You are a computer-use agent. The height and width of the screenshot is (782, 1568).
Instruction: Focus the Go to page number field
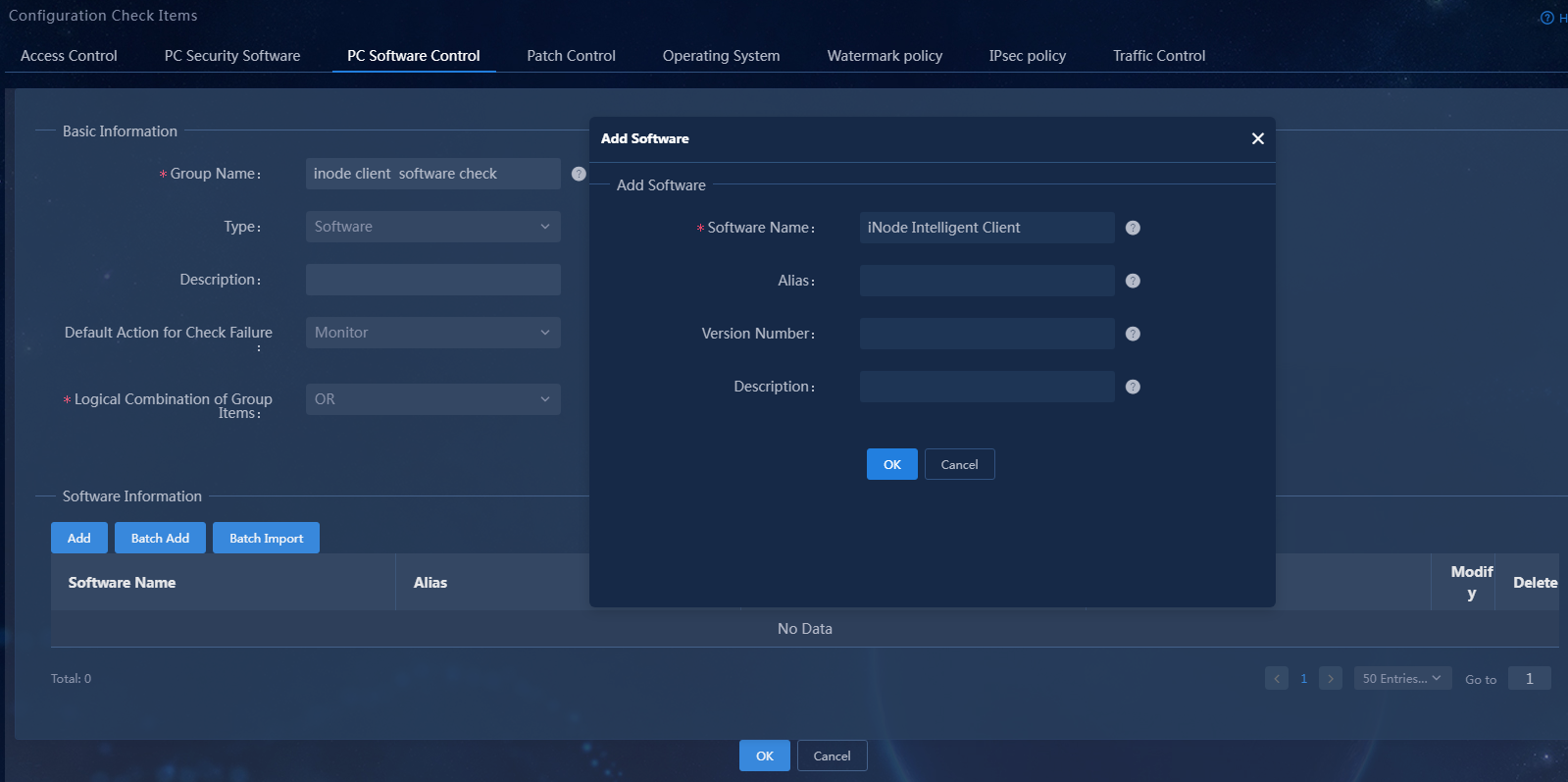click(1530, 678)
